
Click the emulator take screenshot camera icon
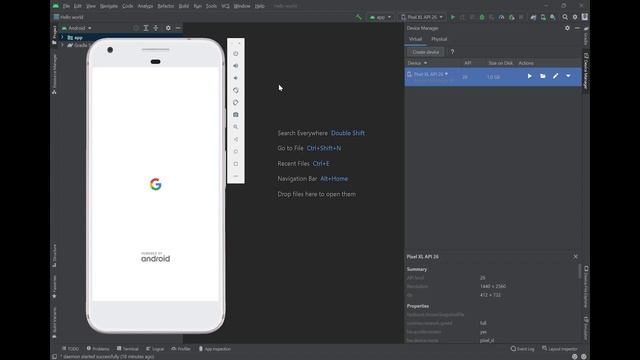(x=236, y=115)
